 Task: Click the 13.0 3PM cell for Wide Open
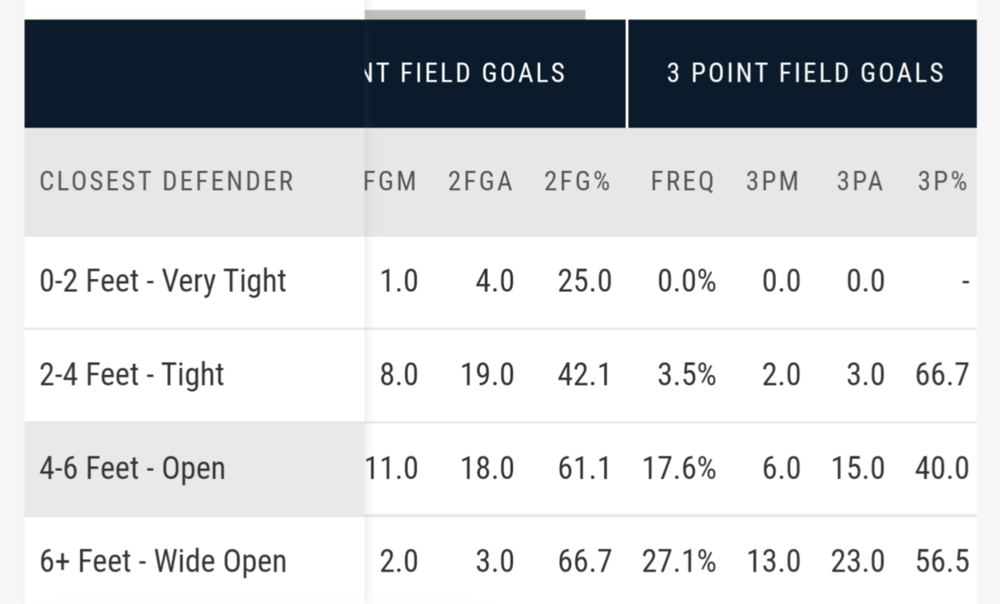[772, 561]
